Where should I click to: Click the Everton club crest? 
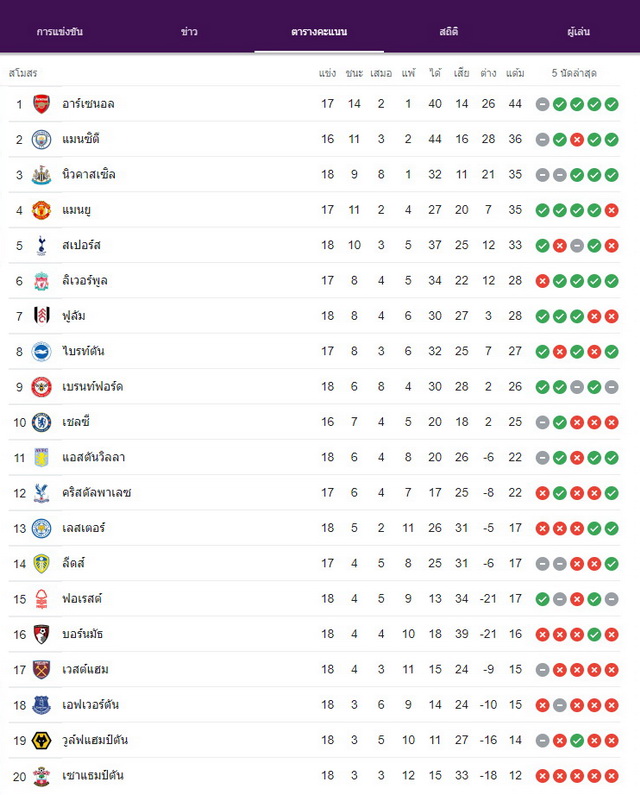coord(42,705)
